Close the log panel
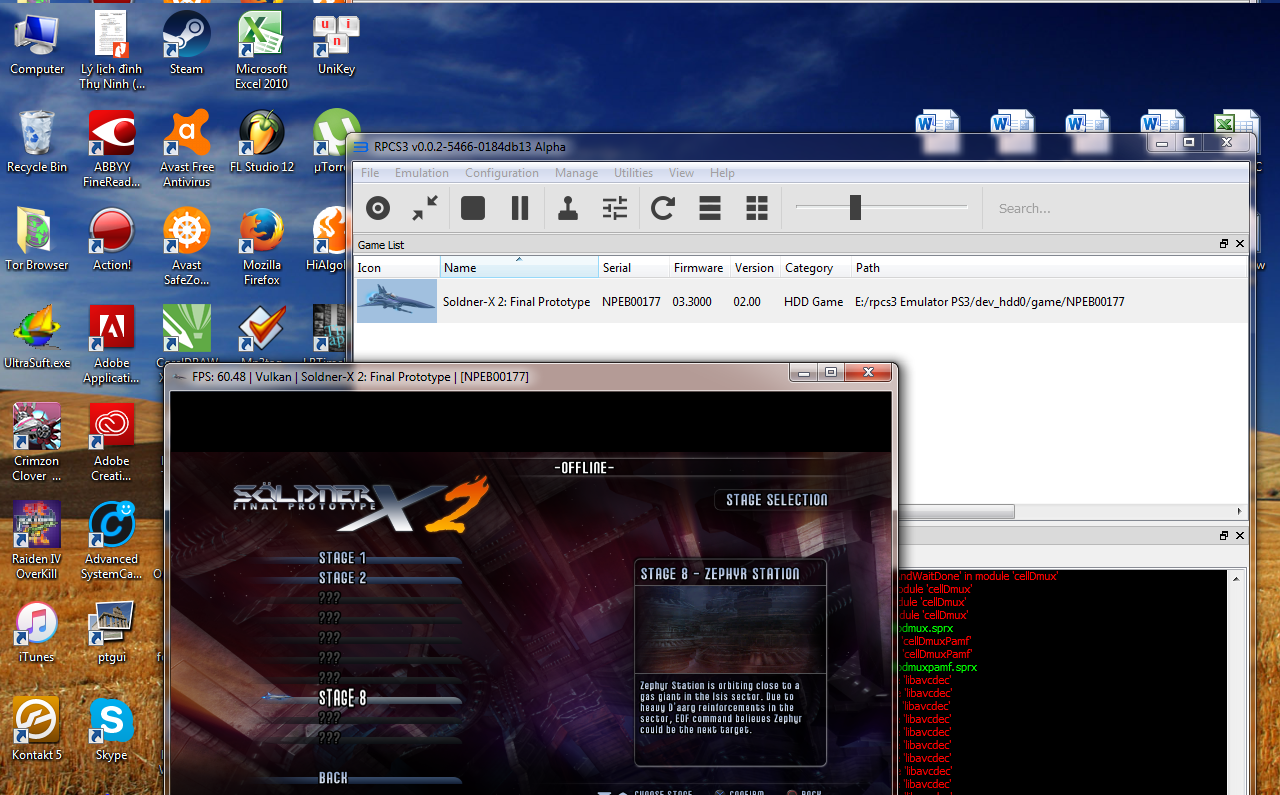This screenshot has height=795, width=1280. [x=1240, y=536]
